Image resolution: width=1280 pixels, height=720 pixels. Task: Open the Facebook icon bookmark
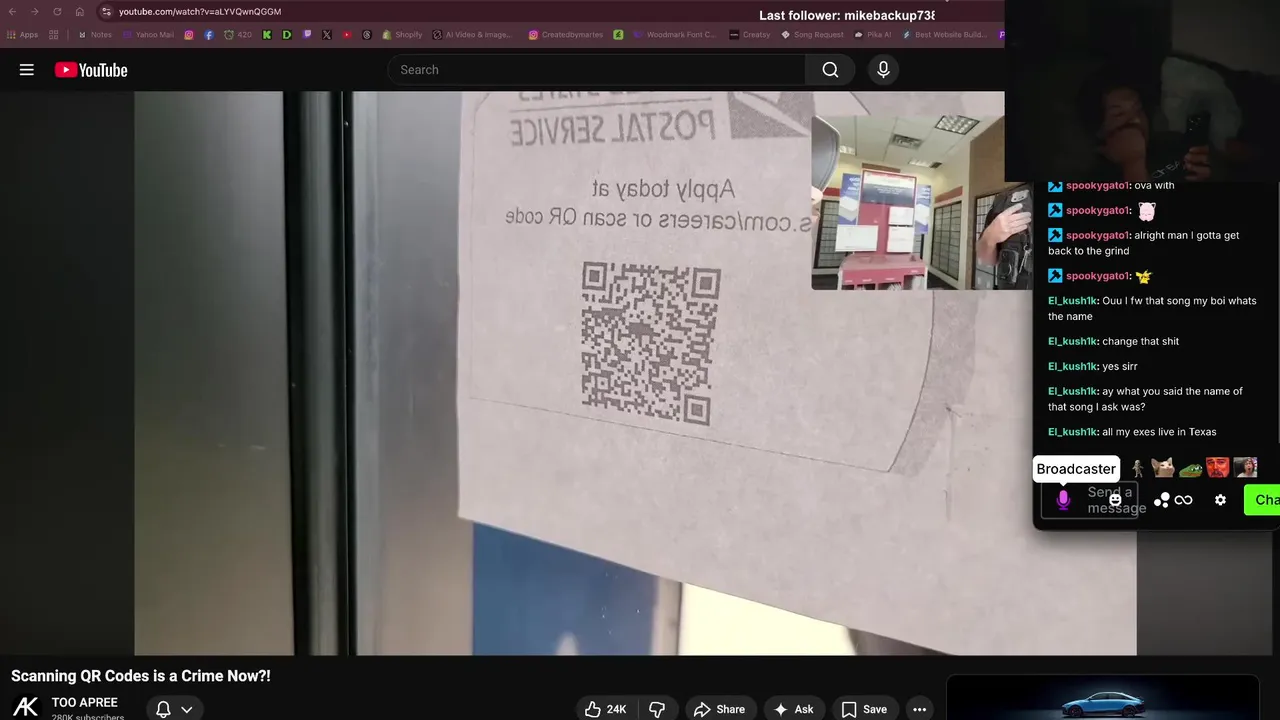tap(209, 35)
